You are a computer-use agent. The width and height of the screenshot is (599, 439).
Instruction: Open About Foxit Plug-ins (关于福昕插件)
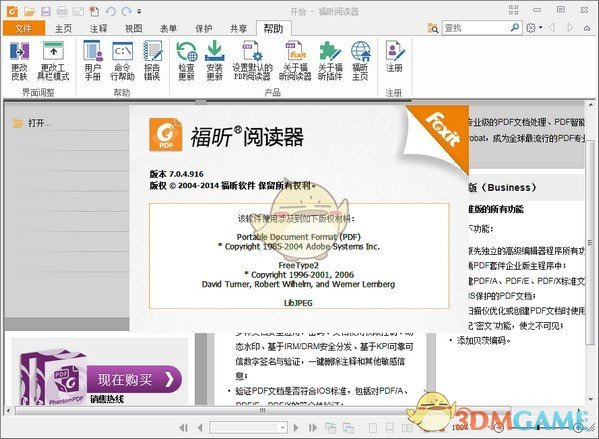(330, 61)
